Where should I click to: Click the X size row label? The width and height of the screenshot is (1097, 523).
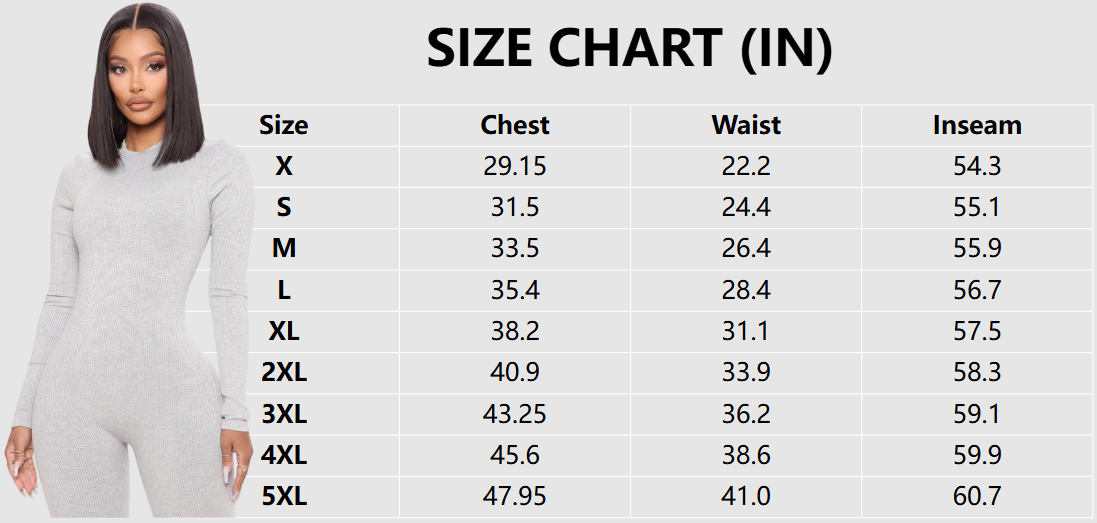coord(284,166)
